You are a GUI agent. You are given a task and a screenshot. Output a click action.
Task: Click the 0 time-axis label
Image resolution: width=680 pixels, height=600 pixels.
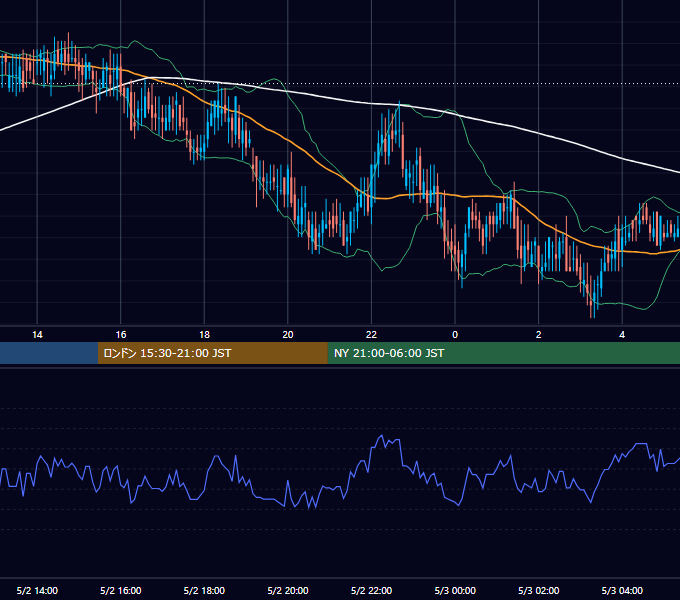click(x=455, y=335)
